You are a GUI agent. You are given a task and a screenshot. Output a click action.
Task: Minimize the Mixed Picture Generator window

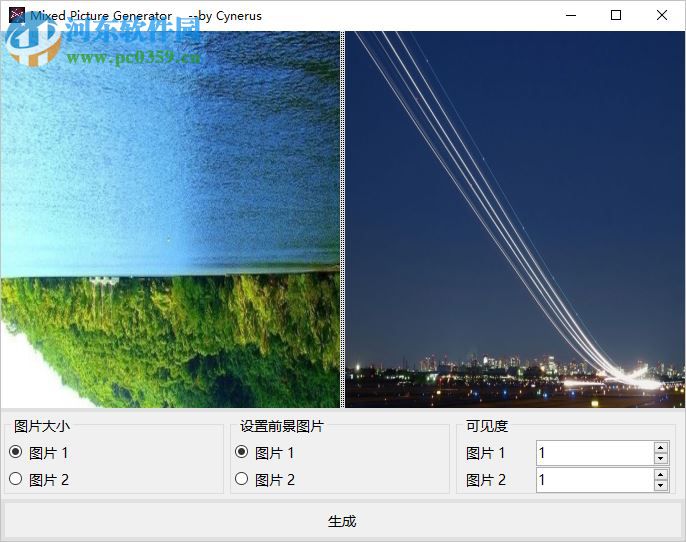pyautogui.click(x=570, y=15)
